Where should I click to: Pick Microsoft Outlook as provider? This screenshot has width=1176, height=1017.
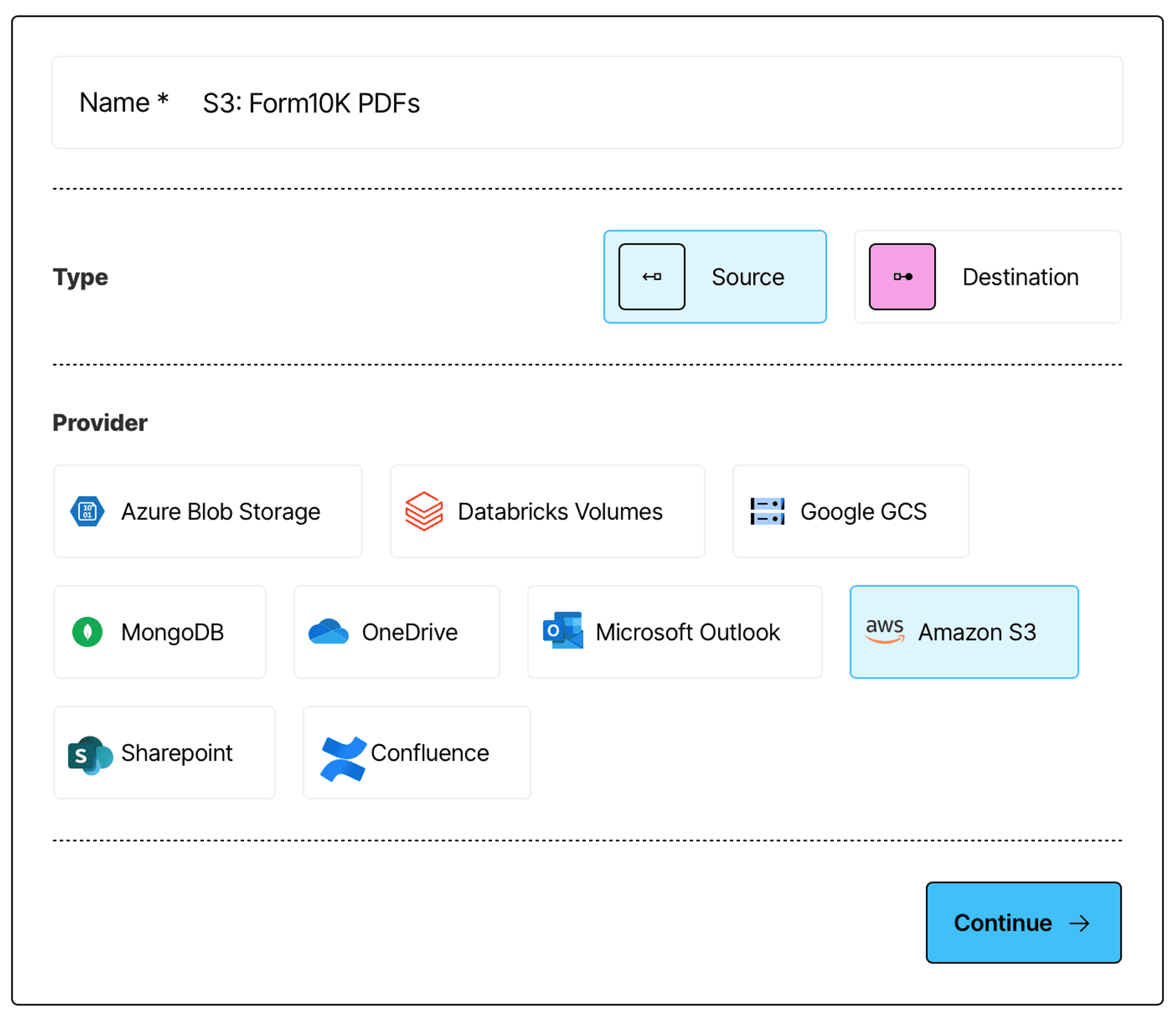click(675, 632)
